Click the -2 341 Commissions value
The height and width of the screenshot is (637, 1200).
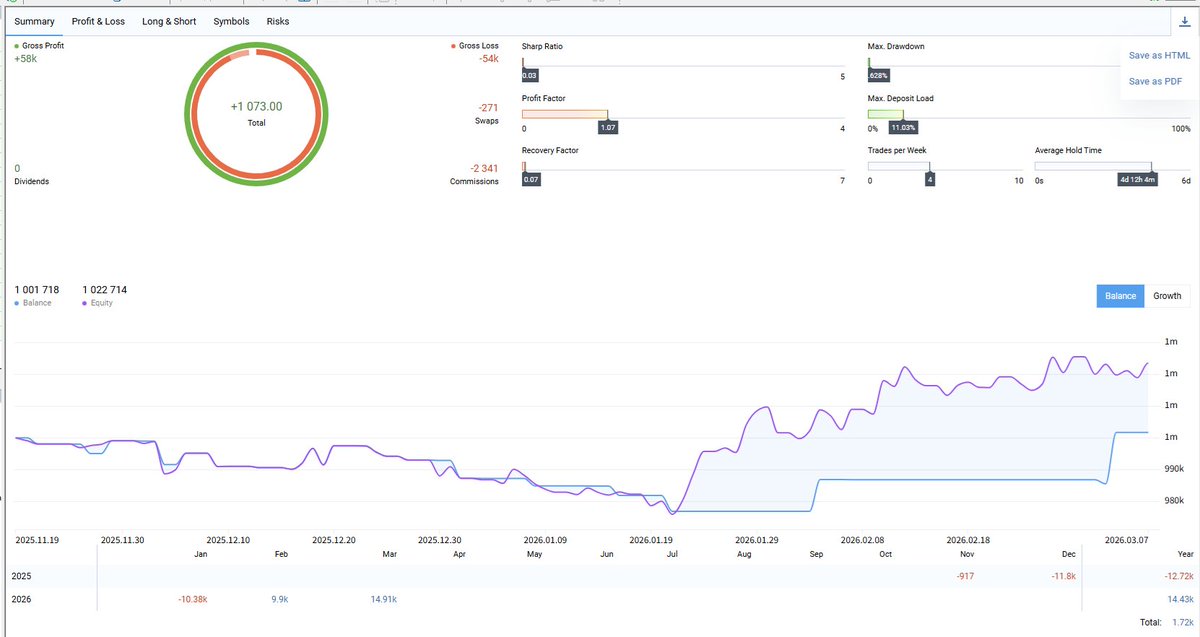click(483, 168)
